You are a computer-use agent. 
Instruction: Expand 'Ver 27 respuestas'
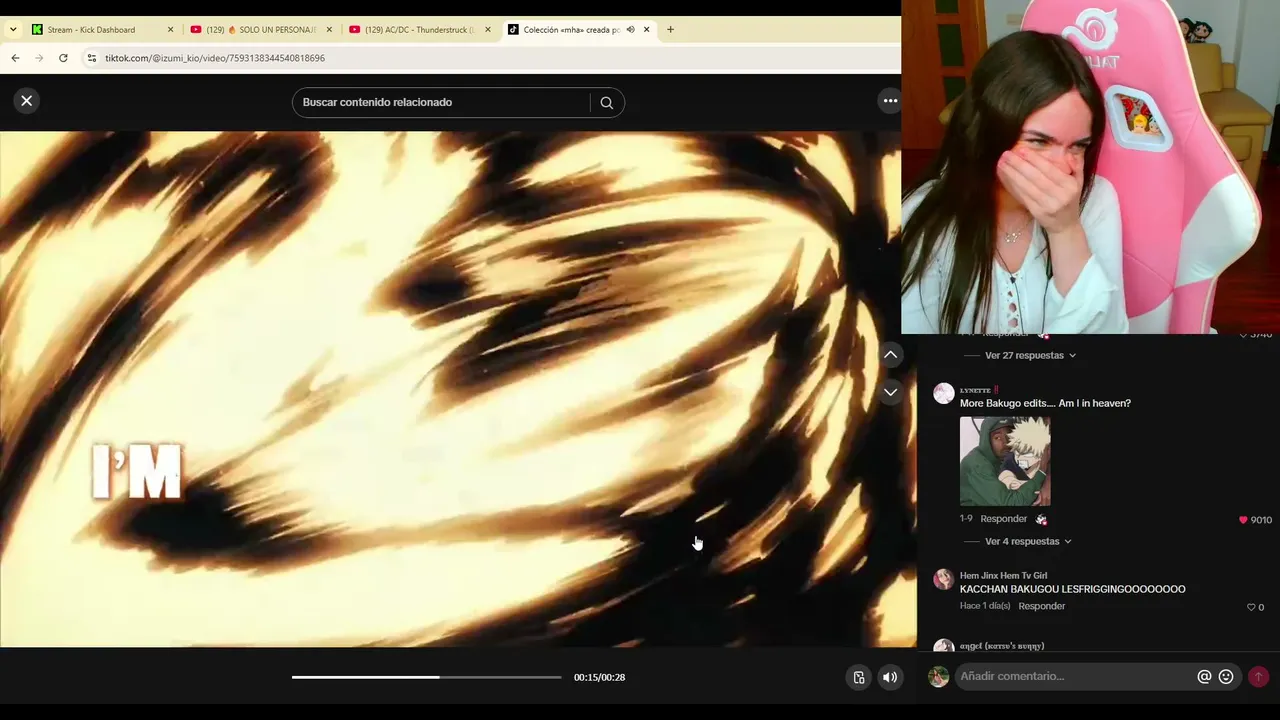pyautogui.click(x=1030, y=355)
